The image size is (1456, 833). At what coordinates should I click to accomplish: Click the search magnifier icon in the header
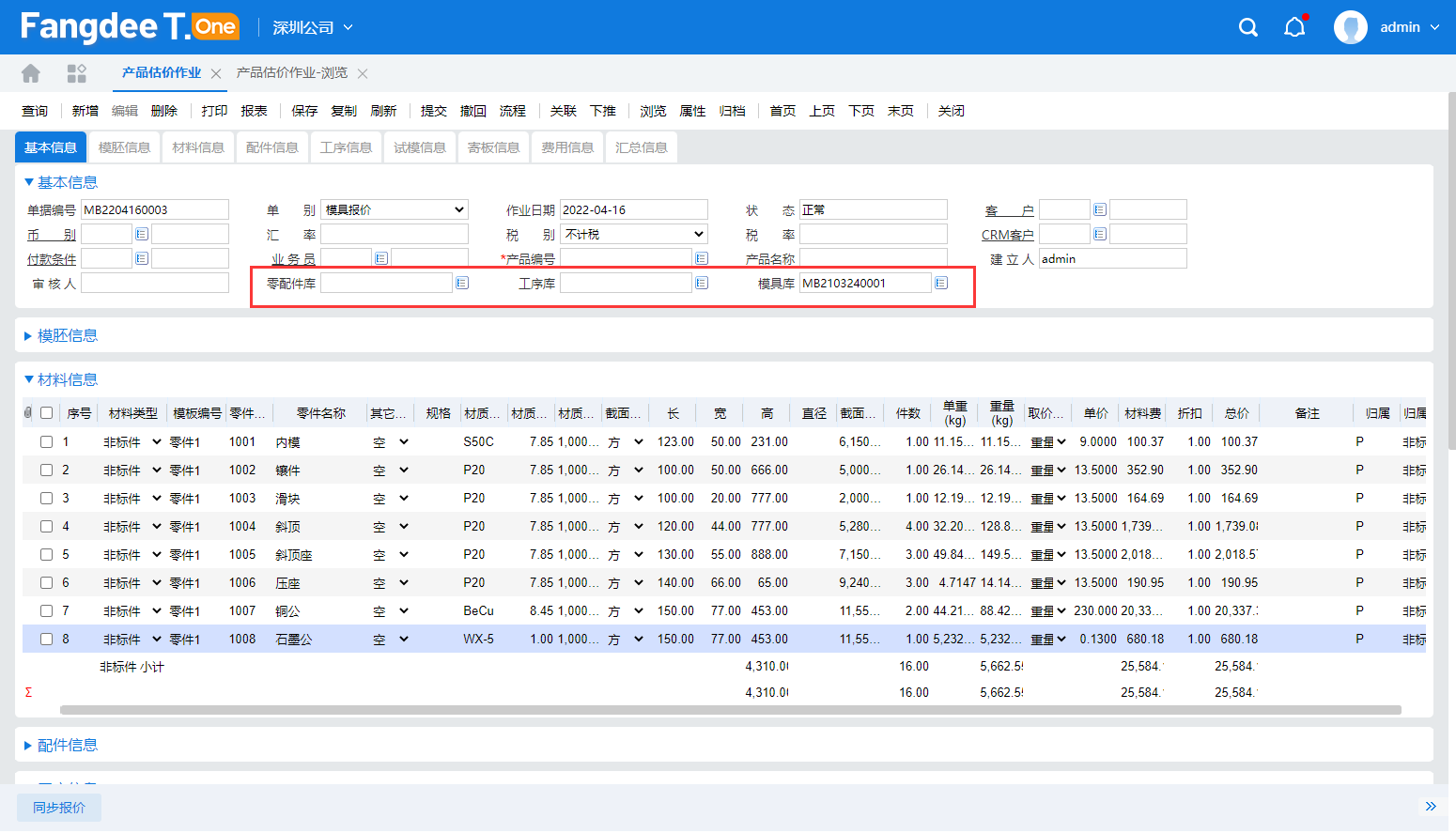point(1247,27)
